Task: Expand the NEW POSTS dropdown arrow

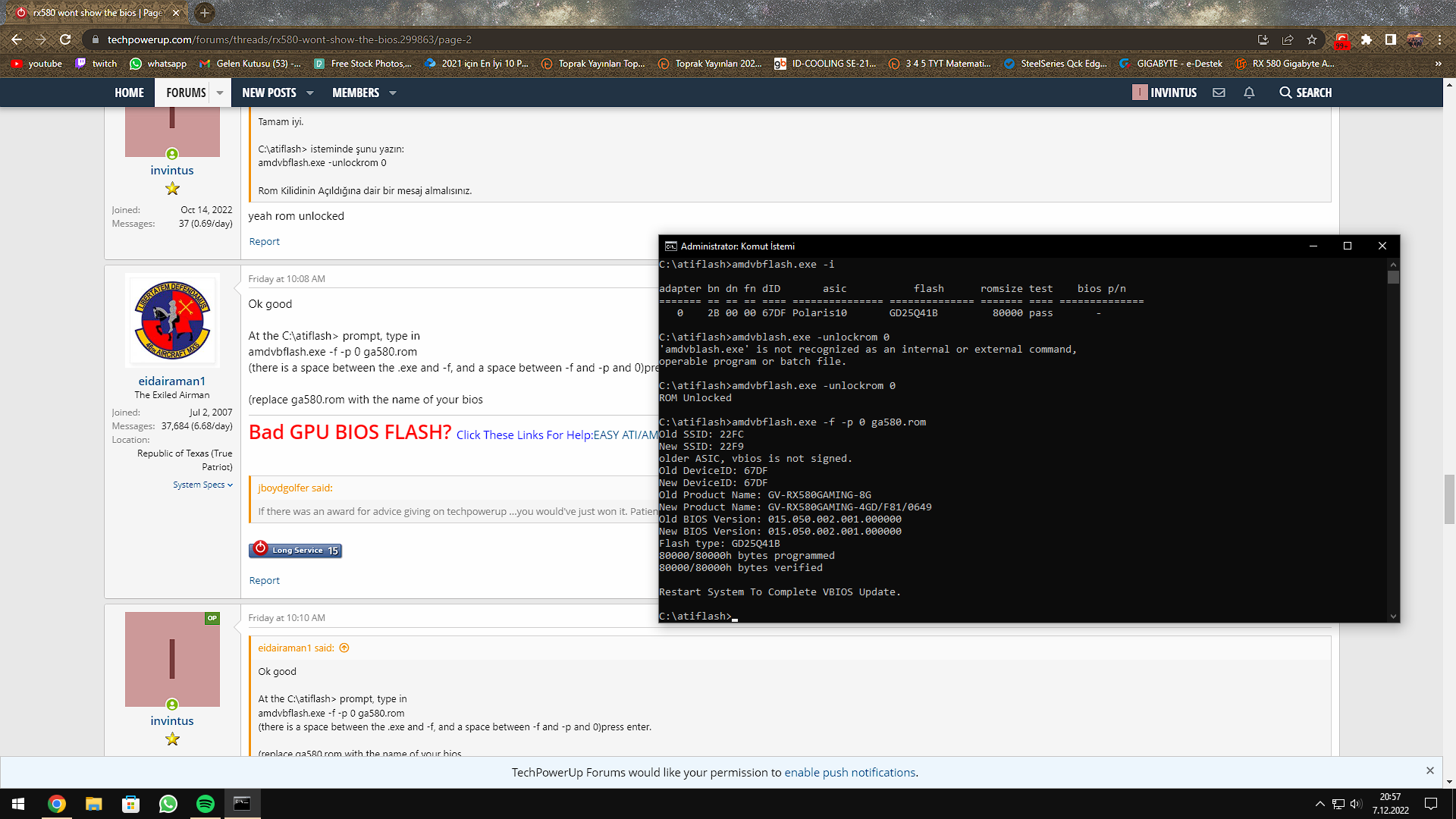Action: point(309,93)
